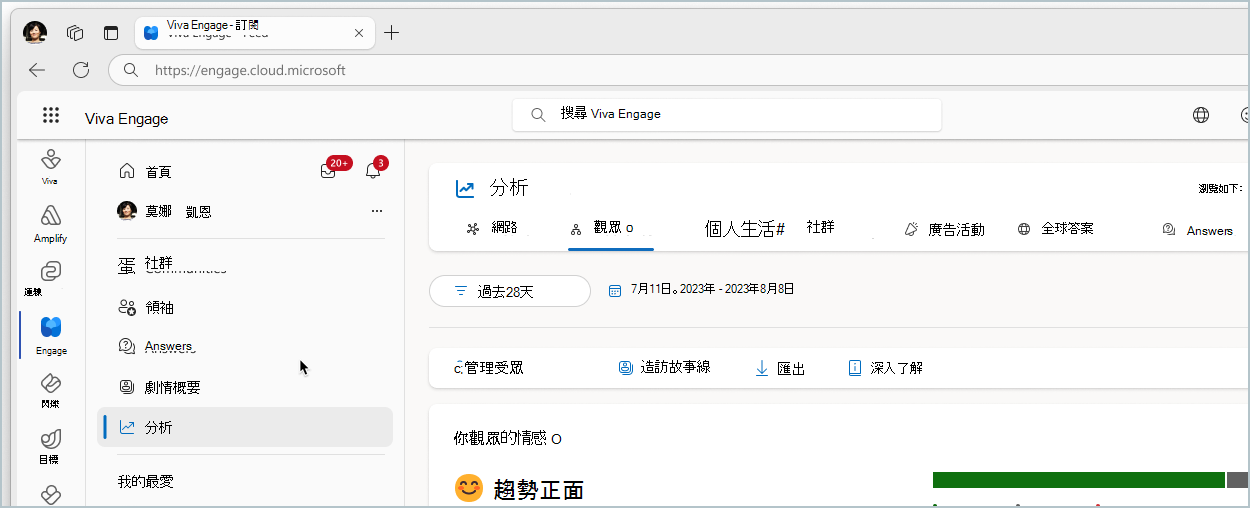The image size is (1250, 508).
Task: Switch to the 個人生活 tab
Action: (744, 229)
